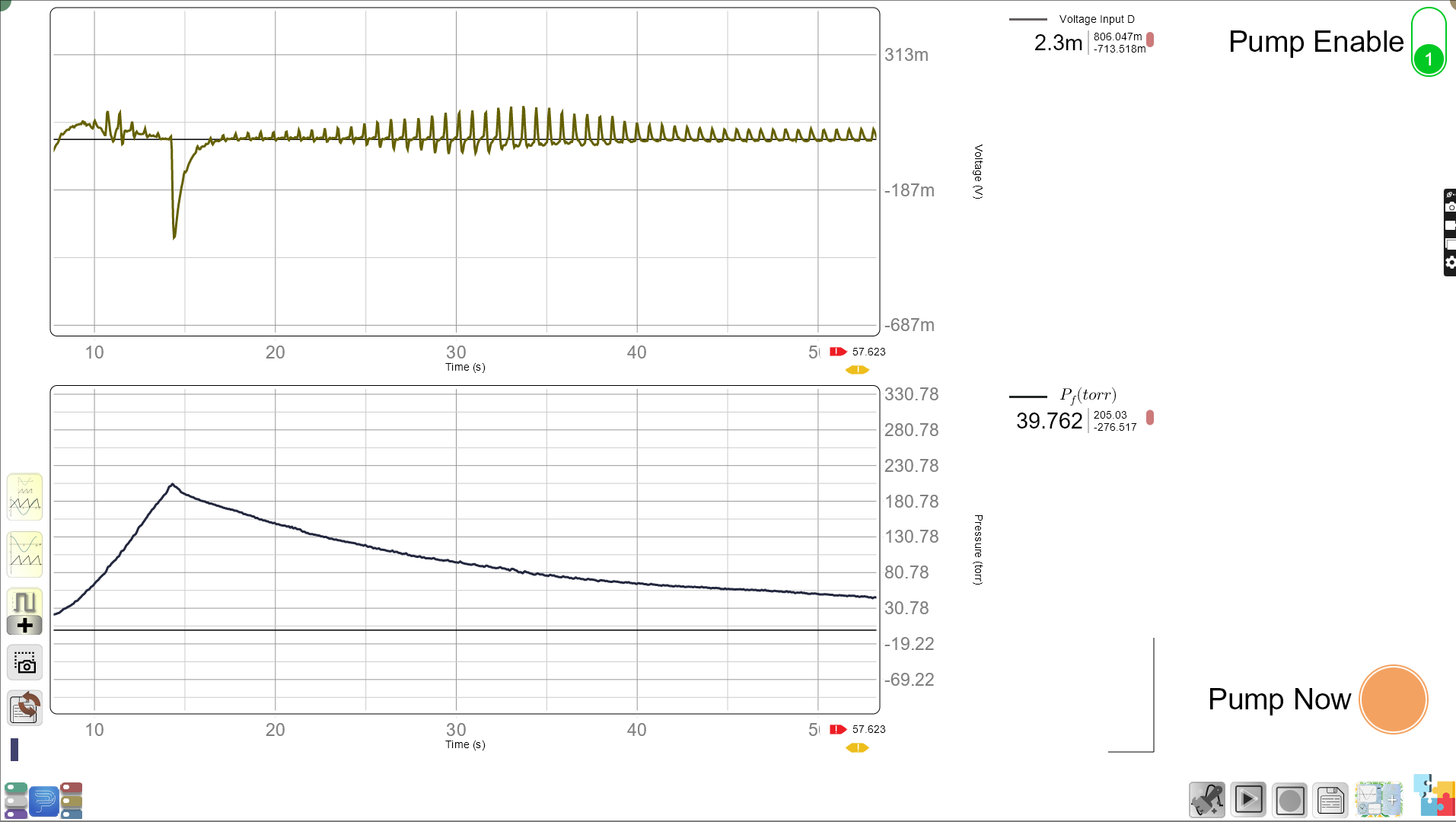Viewport: 1456px width, 822px height.
Task: Open the blue app logo at bottom left
Action: (x=43, y=801)
